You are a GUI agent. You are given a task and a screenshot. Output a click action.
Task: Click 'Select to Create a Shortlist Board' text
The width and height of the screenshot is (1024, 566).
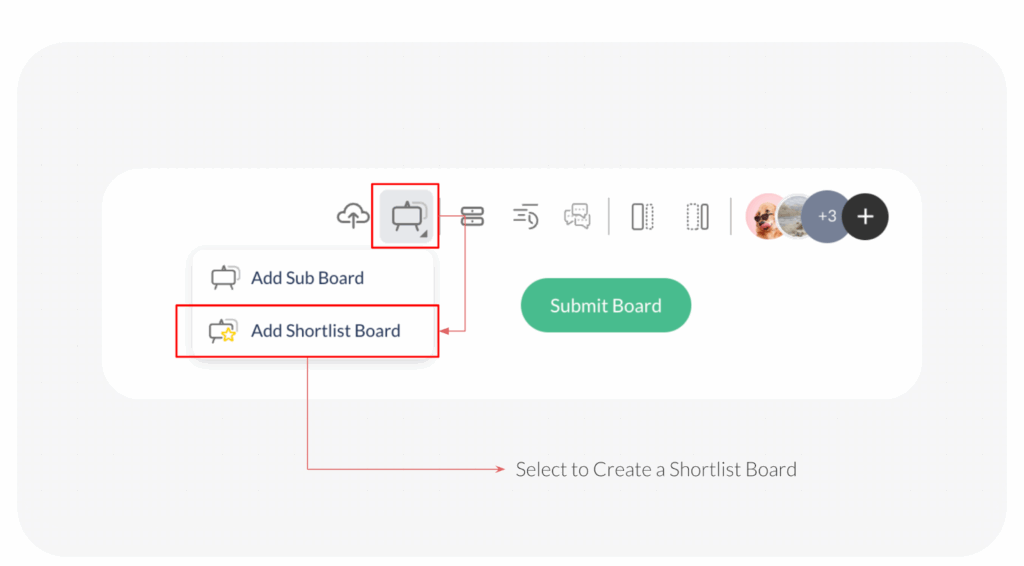pyautogui.click(x=656, y=469)
